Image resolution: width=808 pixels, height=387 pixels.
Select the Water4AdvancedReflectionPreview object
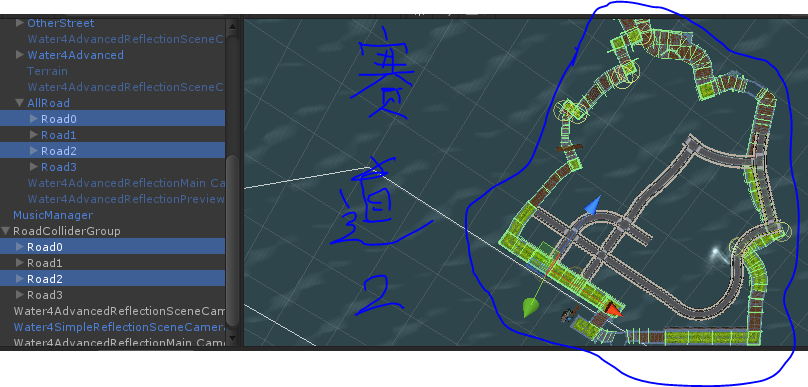[126, 199]
